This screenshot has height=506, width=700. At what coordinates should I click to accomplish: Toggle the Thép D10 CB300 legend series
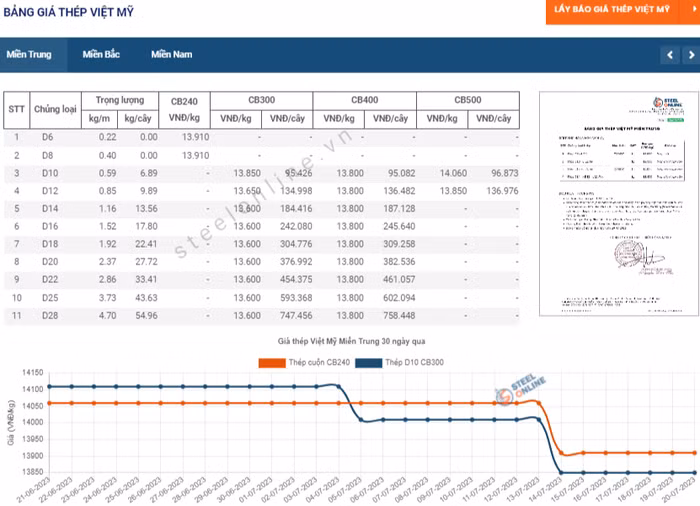coord(400,361)
